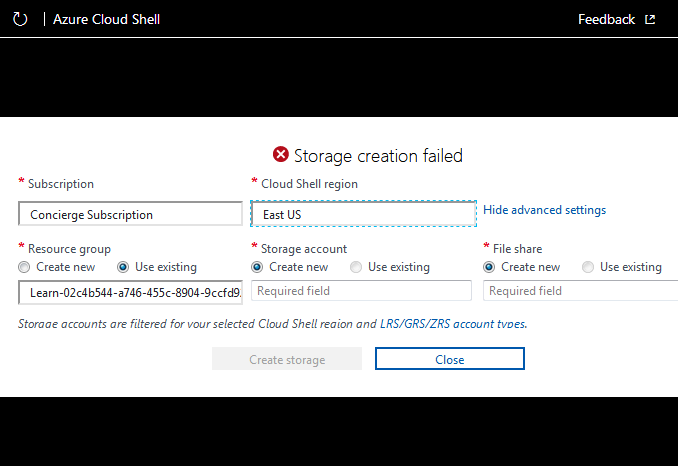Click the Storage creation failed heading
The width and height of the screenshot is (678, 466).
coord(378,156)
